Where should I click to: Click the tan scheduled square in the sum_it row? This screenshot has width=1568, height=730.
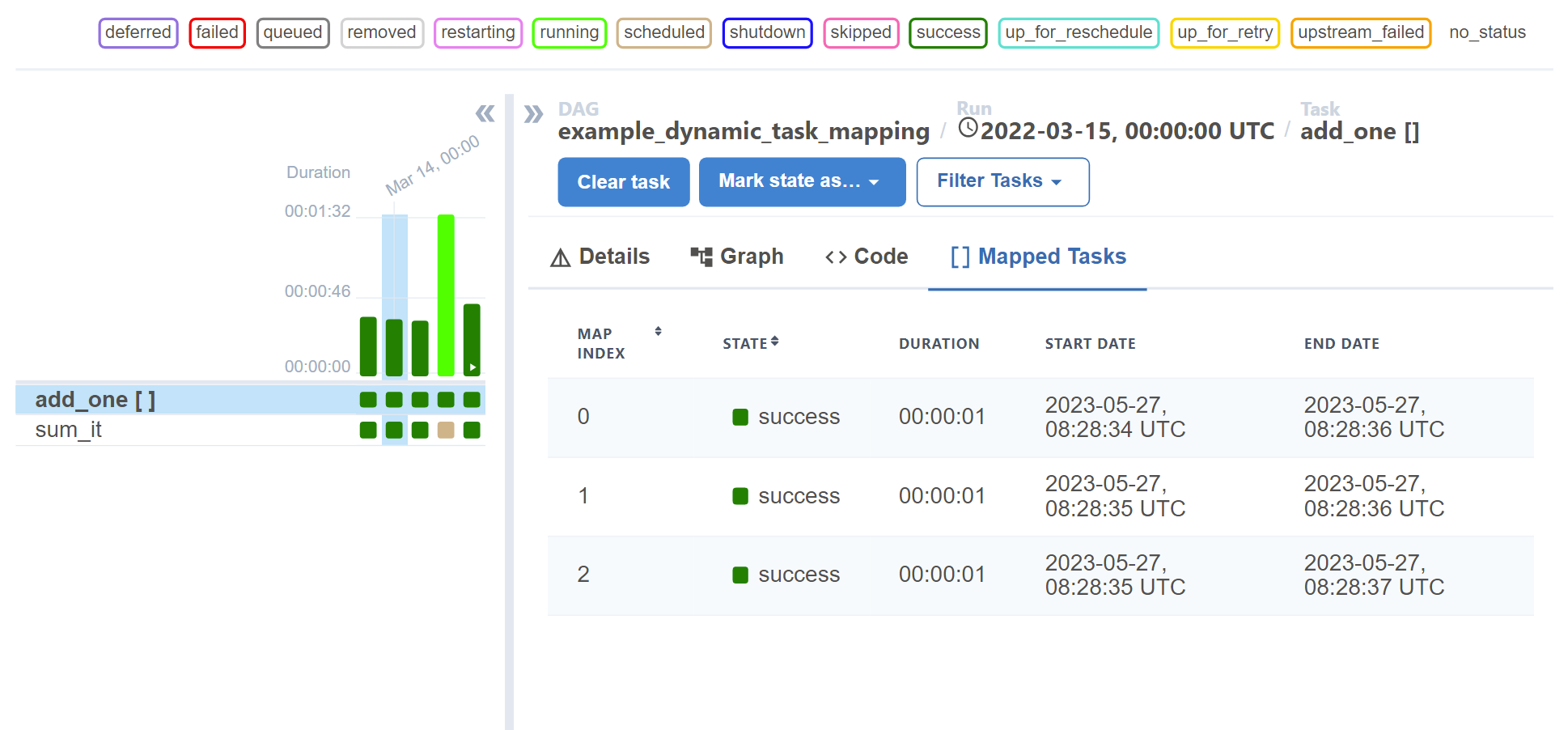[x=444, y=430]
